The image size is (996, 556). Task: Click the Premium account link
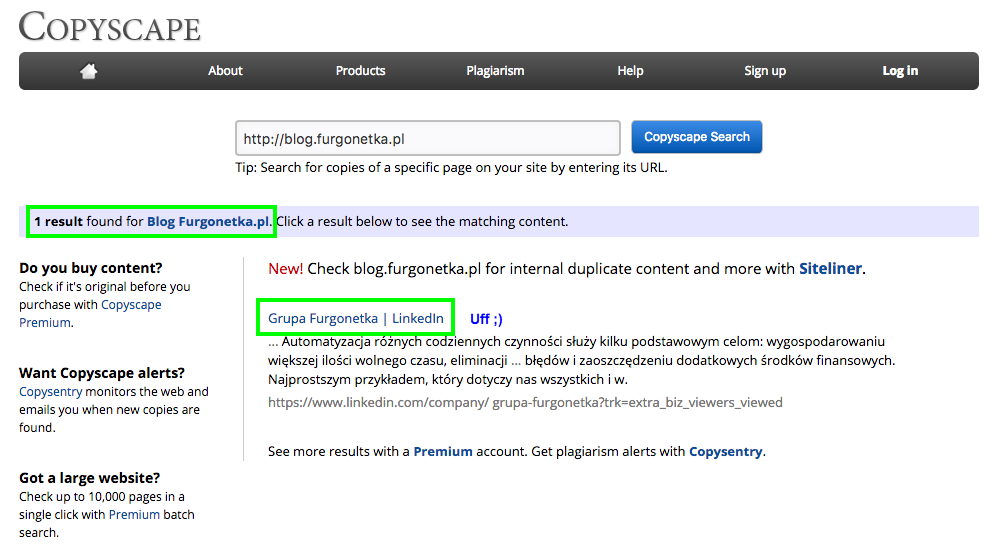[443, 452]
